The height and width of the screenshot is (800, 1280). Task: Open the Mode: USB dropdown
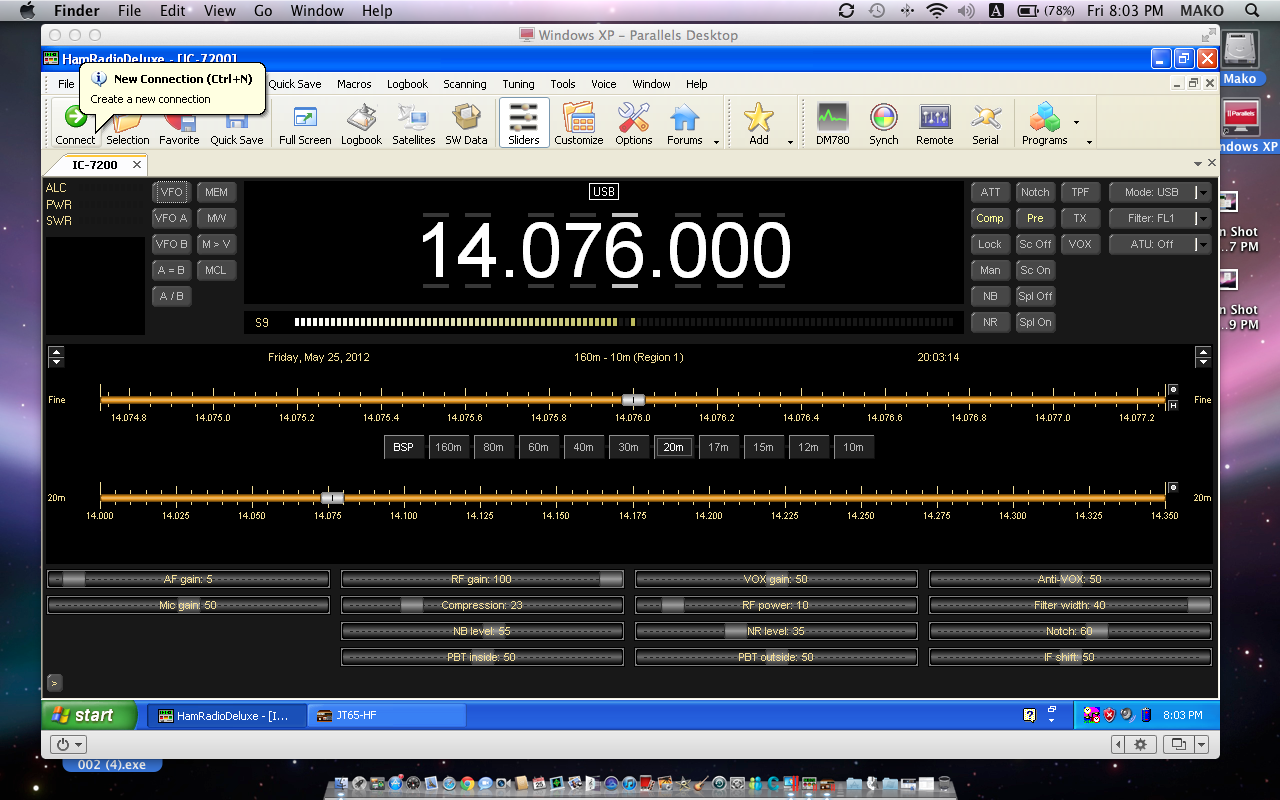tap(1160, 192)
